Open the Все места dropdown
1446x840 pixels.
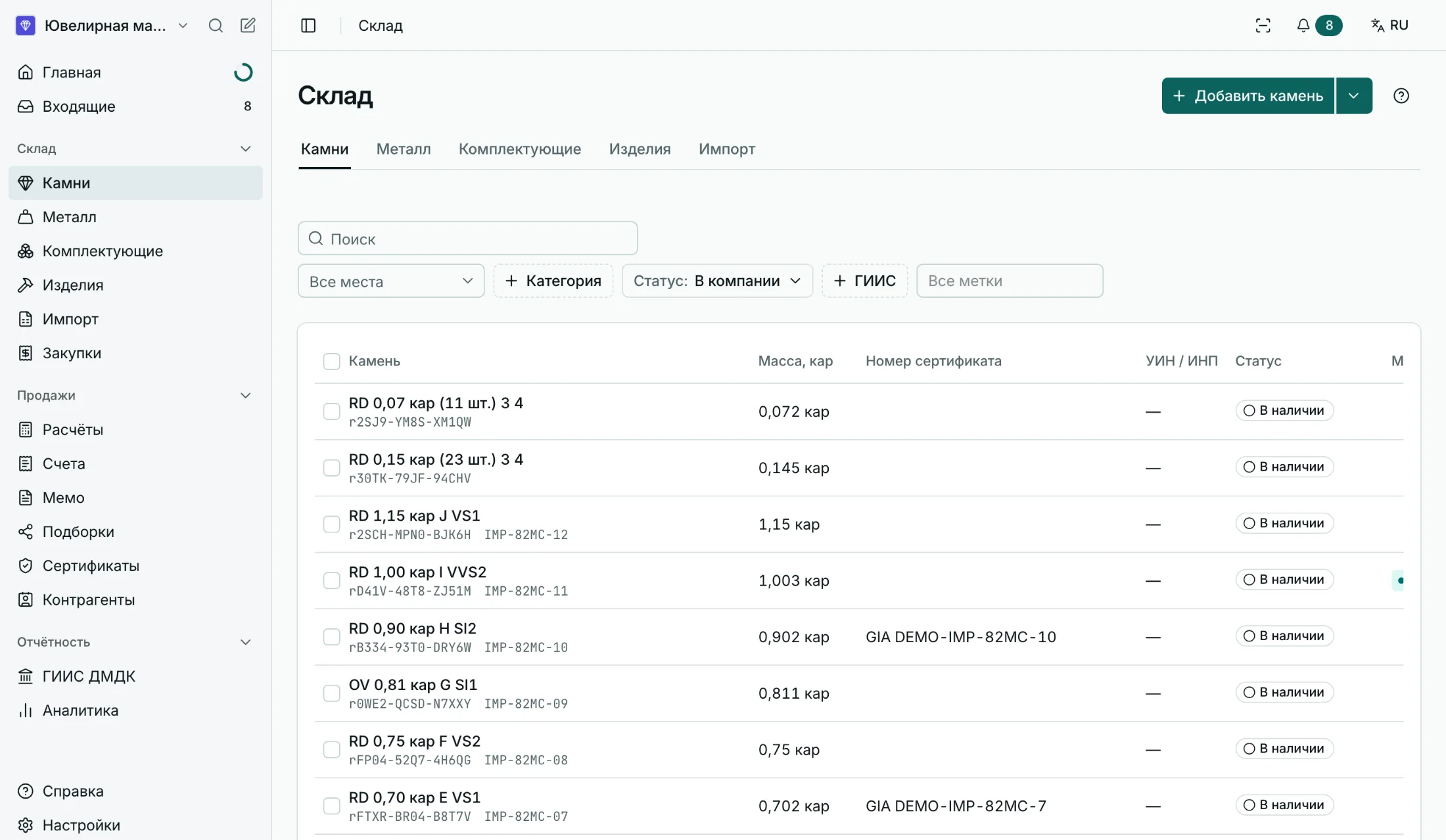click(x=391, y=281)
